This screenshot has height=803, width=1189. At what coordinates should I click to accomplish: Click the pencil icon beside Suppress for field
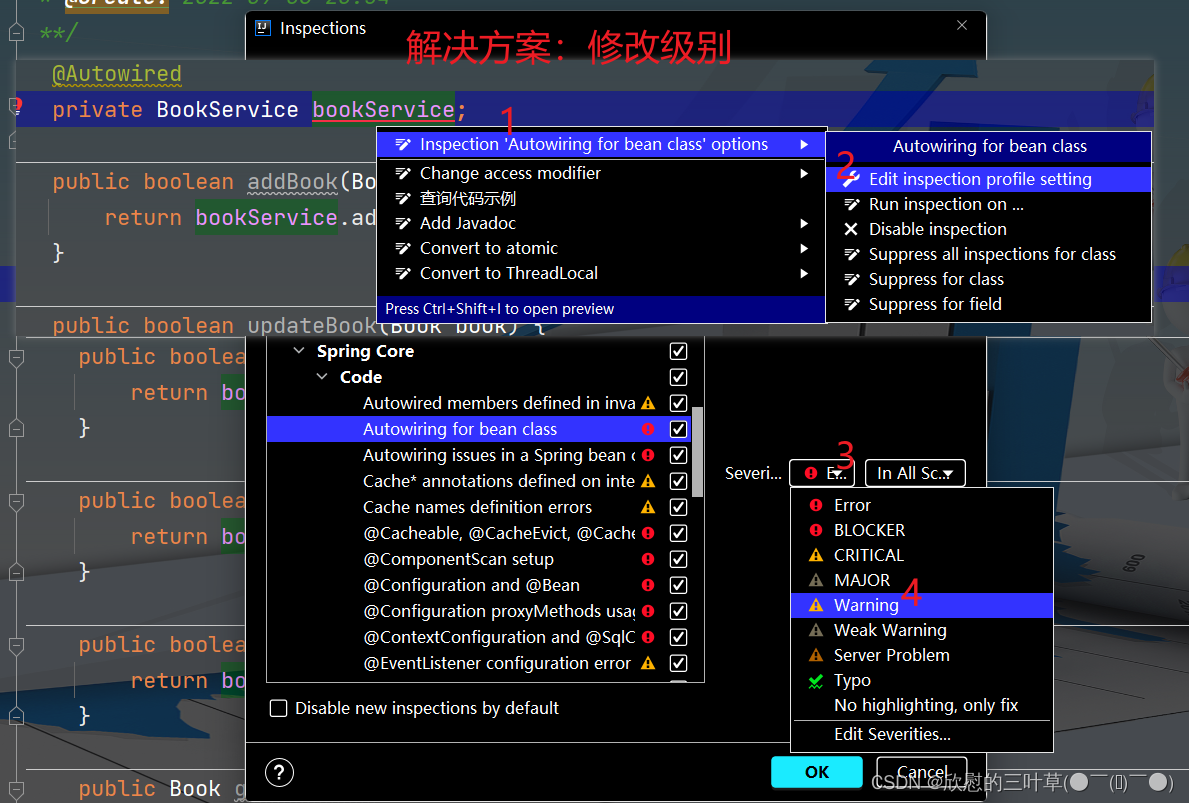852,304
